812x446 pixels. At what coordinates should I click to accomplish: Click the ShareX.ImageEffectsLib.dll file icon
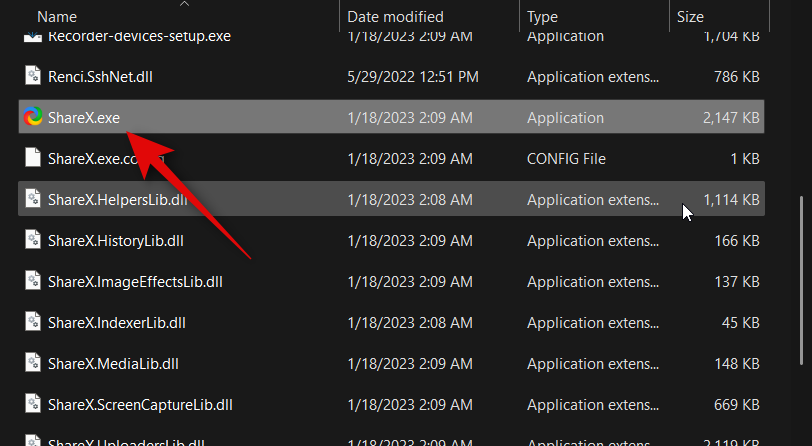click(33, 281)
